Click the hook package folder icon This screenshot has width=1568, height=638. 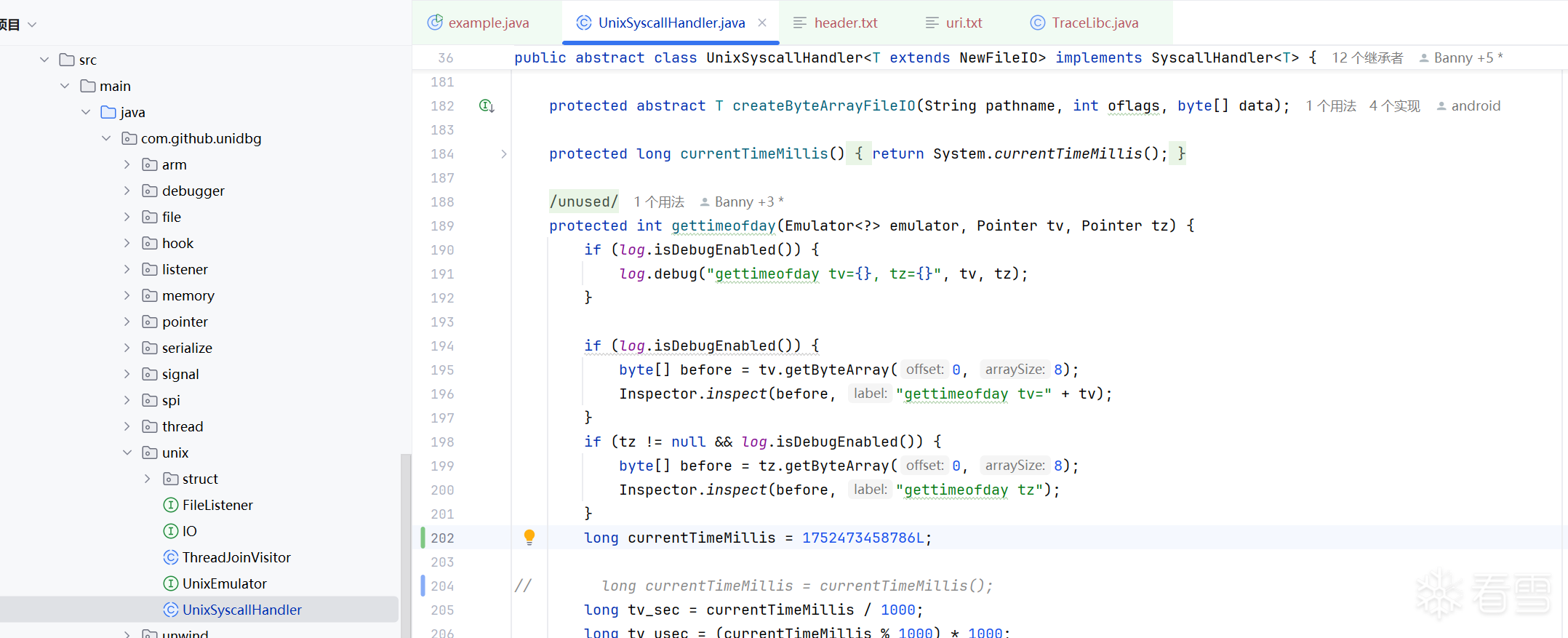click(x=150, y=243)
